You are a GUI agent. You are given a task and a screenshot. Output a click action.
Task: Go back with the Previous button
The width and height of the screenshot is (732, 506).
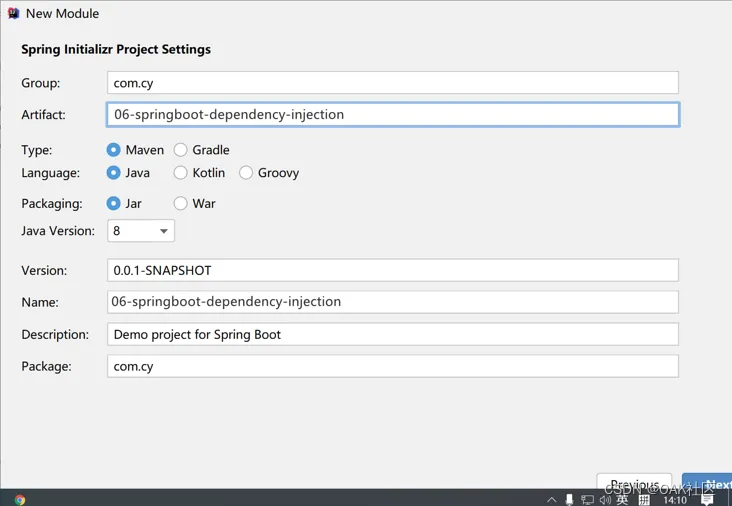pyautogui.click(x=634, y=485)
